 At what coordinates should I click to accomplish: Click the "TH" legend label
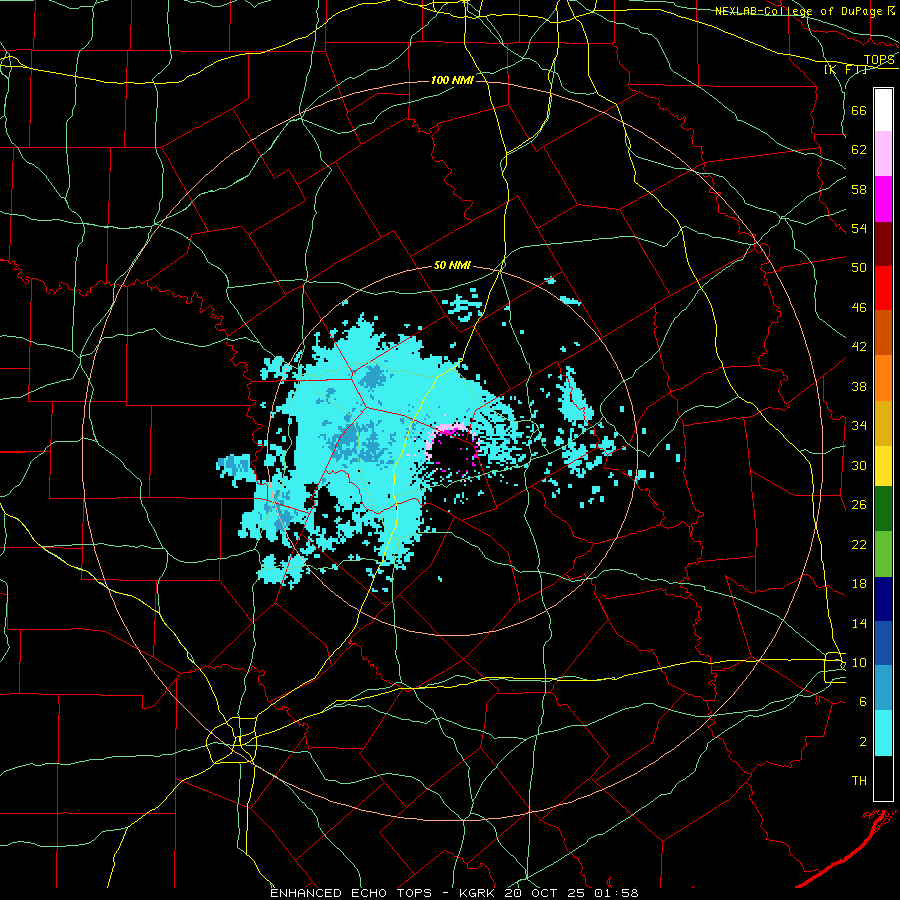coord(859,781)
